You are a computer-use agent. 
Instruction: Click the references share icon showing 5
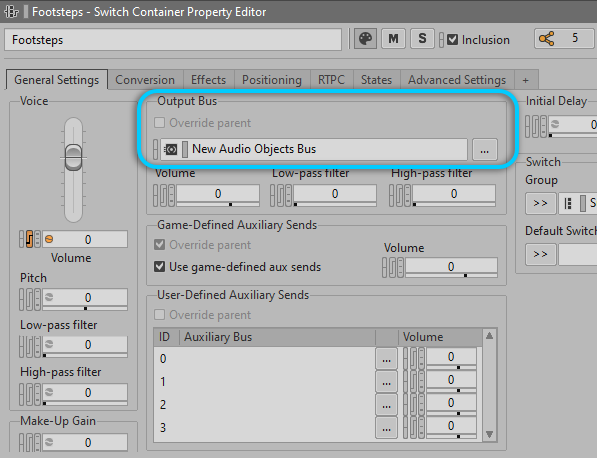coord(547,39)
